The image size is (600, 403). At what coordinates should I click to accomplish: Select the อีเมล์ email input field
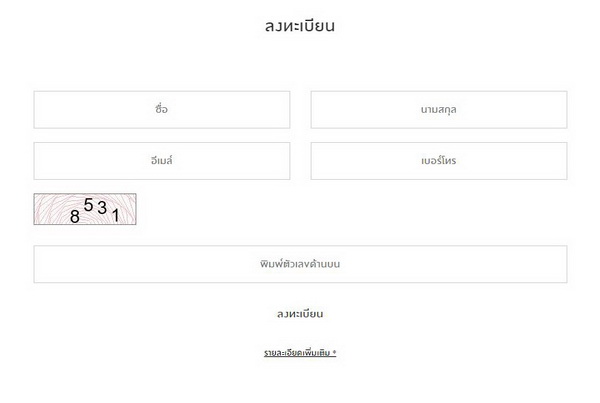162,161
